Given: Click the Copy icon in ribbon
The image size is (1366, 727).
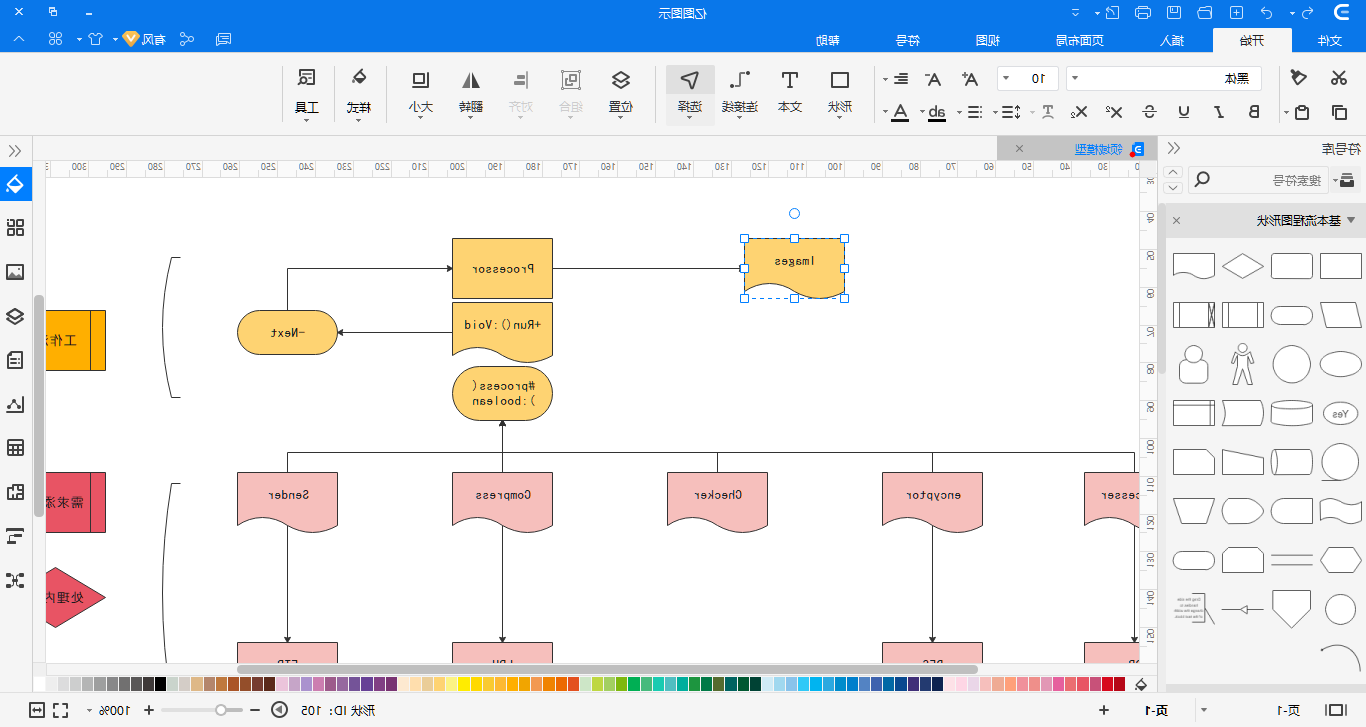Looking at the screenshot, I should tap(1339, 112).
